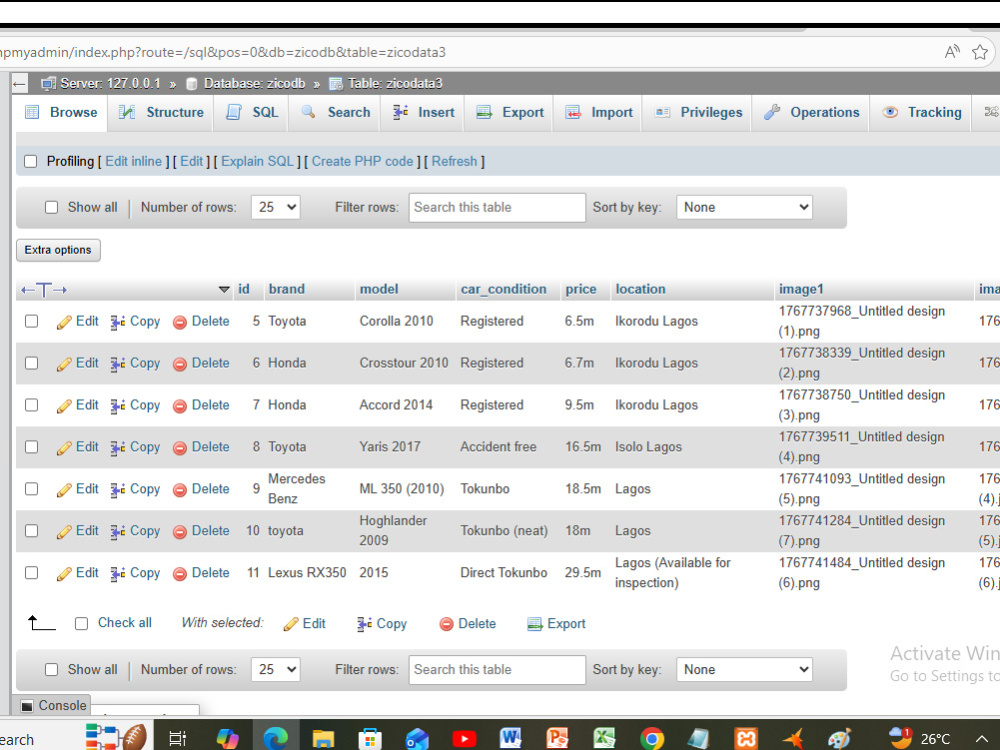Viewport: 1000px width, 750px height.
Task: Tick the bottom Show all checkbox
Action: click(x=52, y=669)
